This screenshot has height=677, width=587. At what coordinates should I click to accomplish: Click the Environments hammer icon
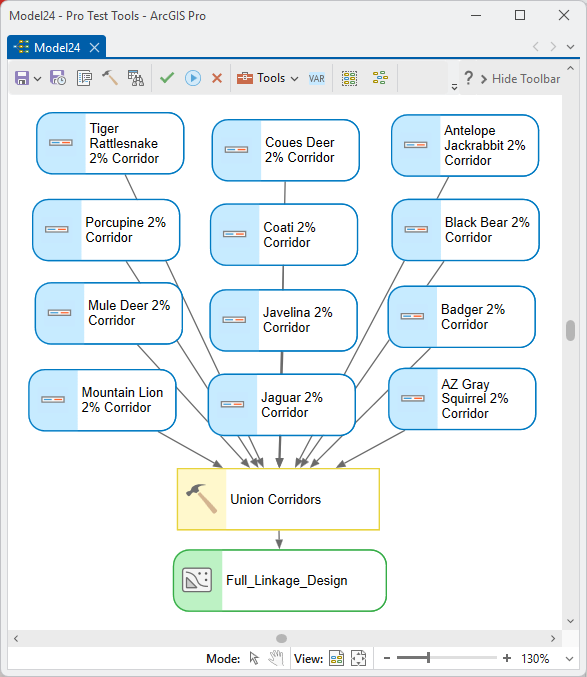pyautogui.click(x=110, y=78)
